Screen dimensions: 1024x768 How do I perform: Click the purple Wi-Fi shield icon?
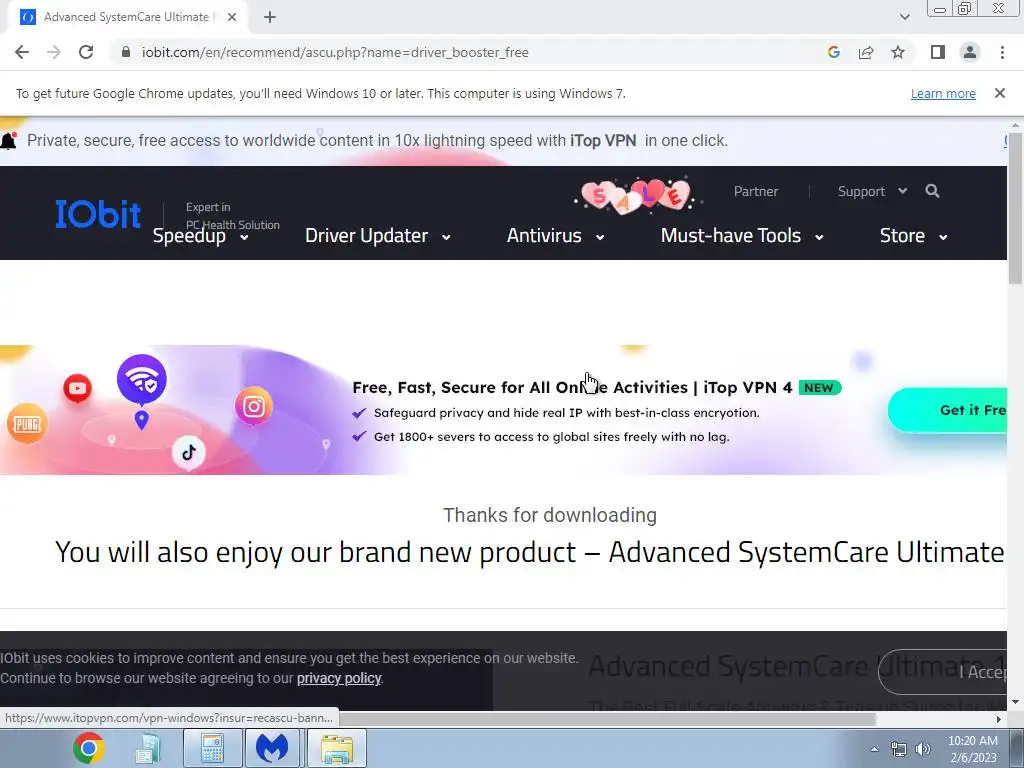(142, 379)
